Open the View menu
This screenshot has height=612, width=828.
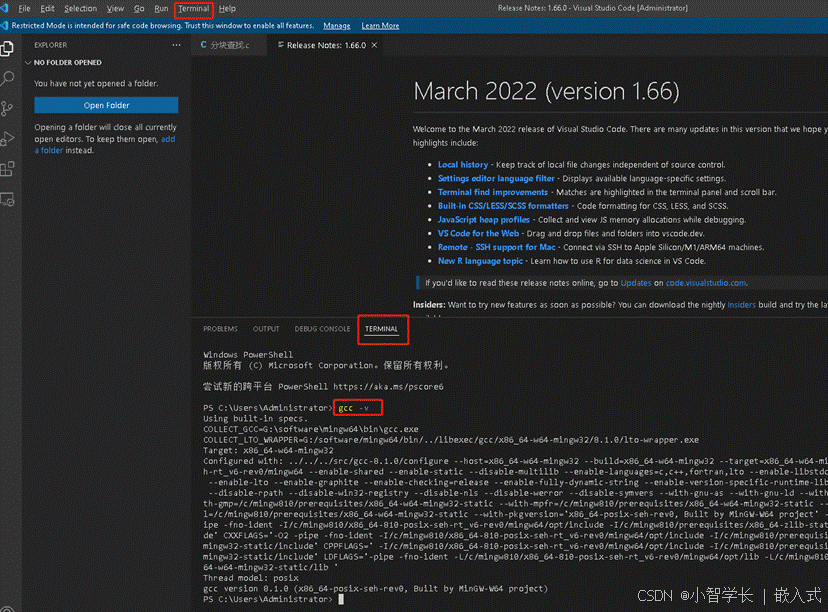(115, 8)
